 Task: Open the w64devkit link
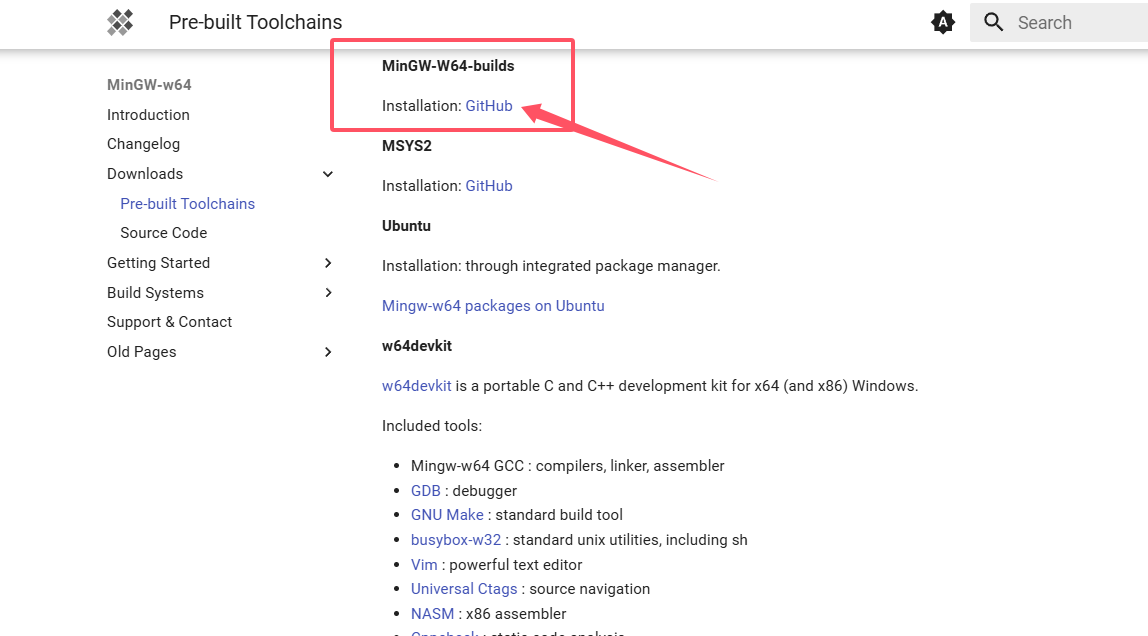[x=417, y=386]
